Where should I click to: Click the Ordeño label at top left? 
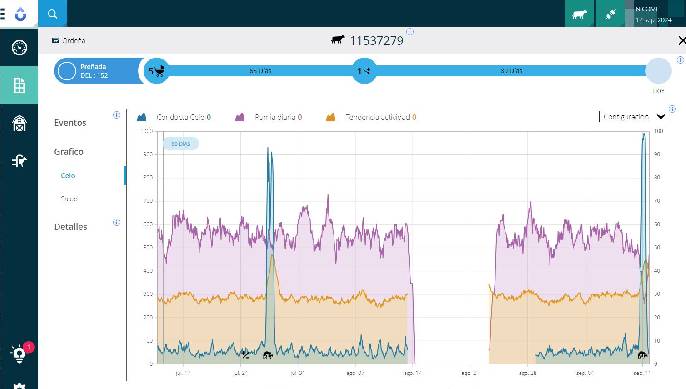coord(69,41)
